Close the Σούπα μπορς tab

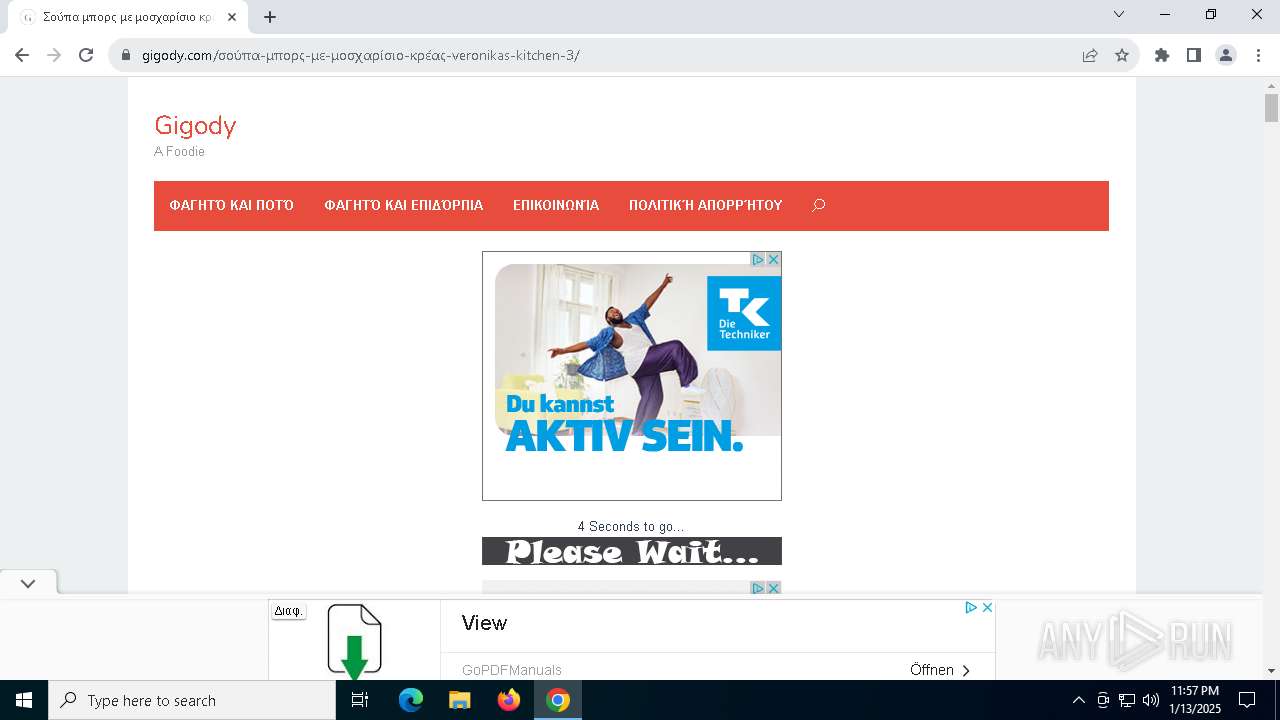[232, 16]
